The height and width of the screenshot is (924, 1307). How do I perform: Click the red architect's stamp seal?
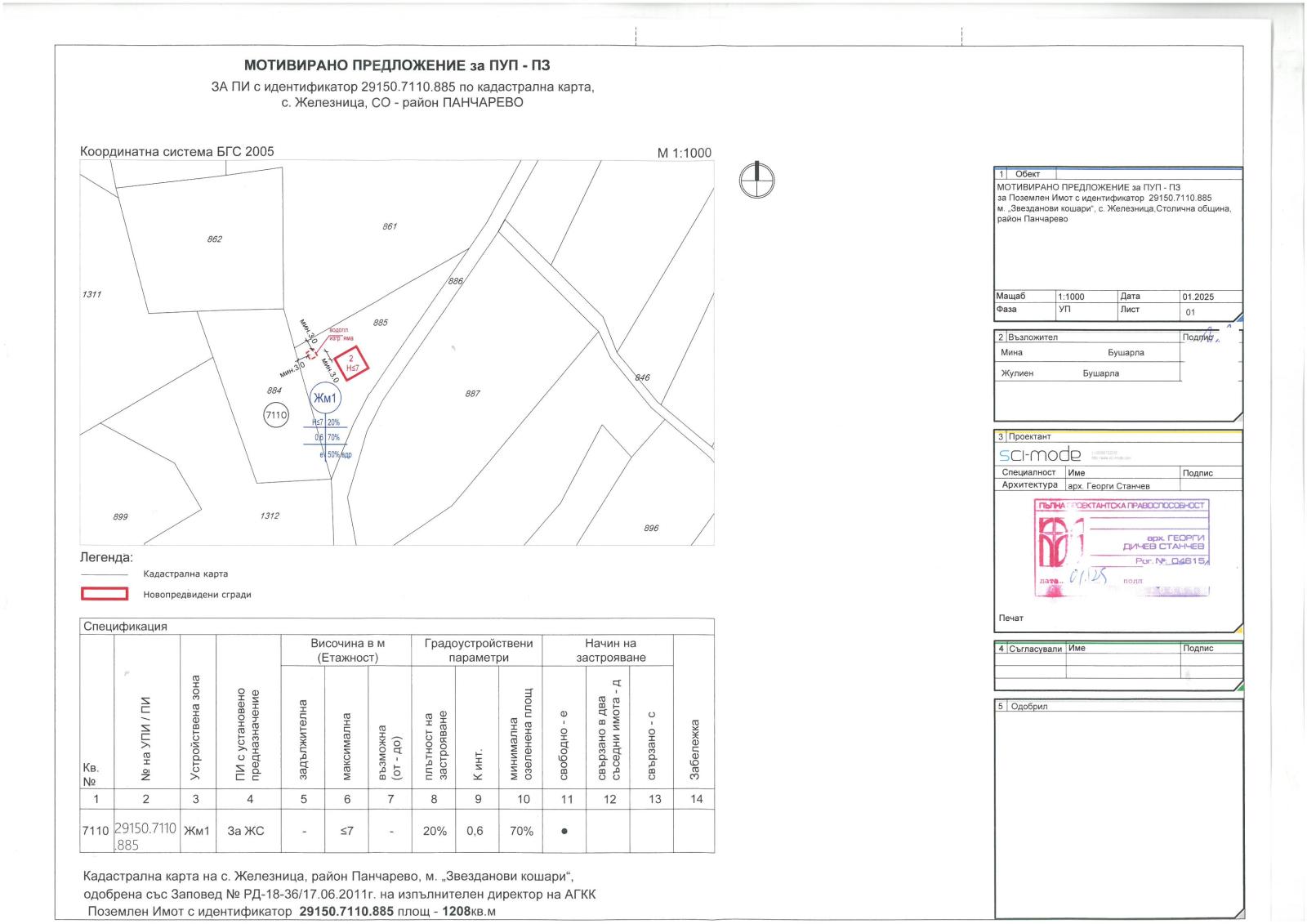coord(1122,547)
